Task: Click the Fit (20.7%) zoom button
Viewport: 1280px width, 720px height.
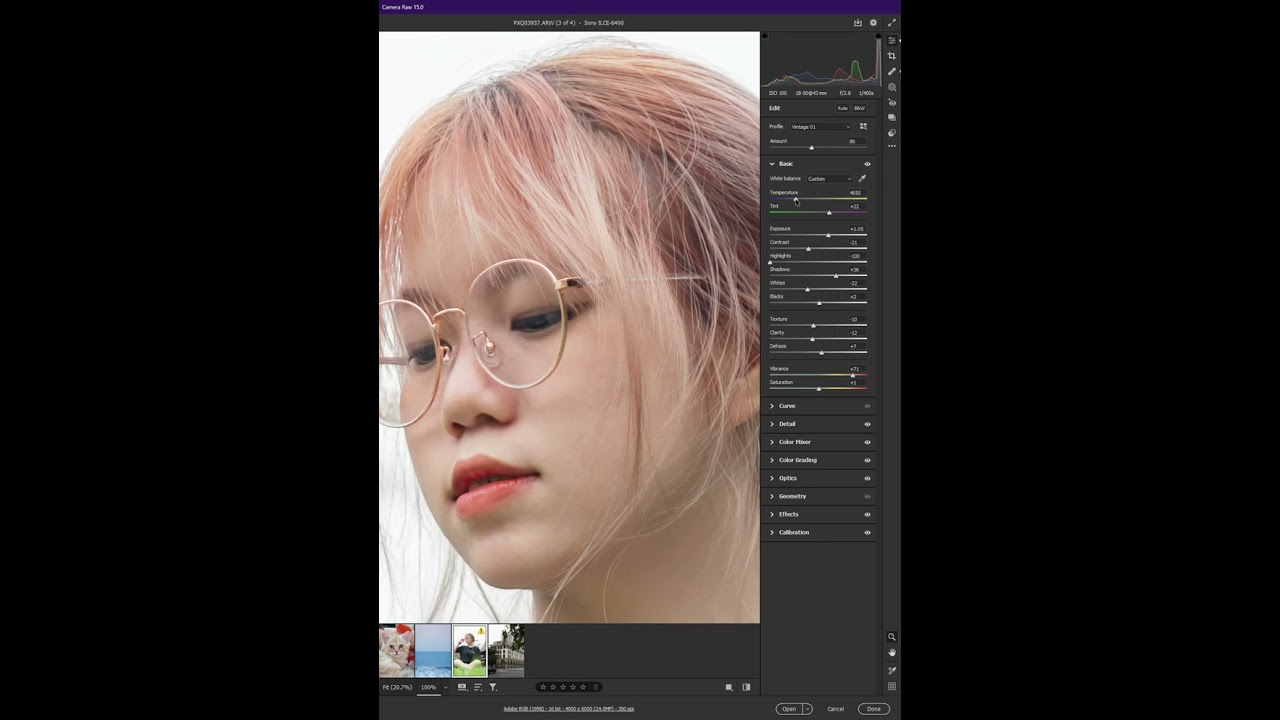Action: 397,687
